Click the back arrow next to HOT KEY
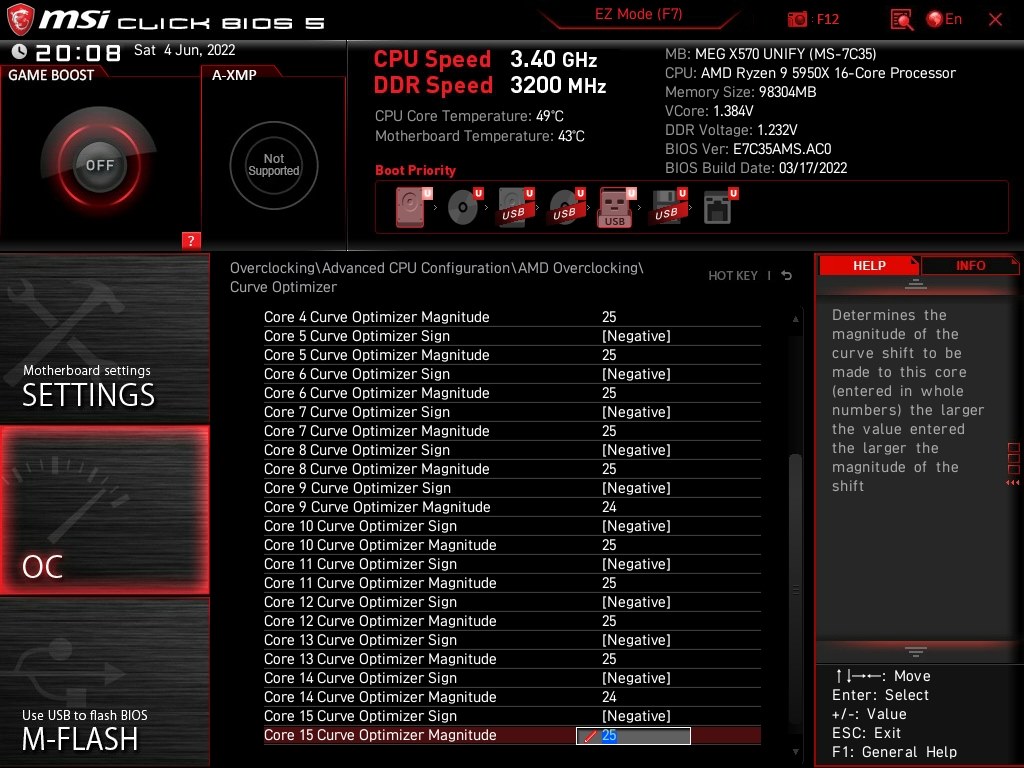 (787, 276)
